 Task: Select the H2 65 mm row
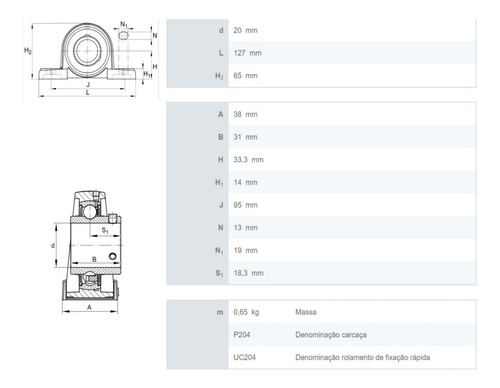(x=321, y=76)
